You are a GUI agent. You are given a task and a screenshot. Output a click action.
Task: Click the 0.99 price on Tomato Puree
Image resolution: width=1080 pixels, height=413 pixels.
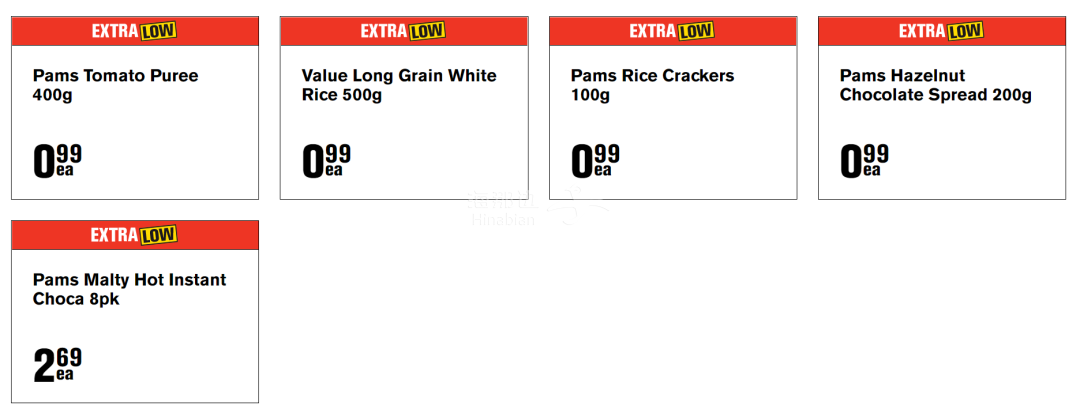(x=57, y=162)
